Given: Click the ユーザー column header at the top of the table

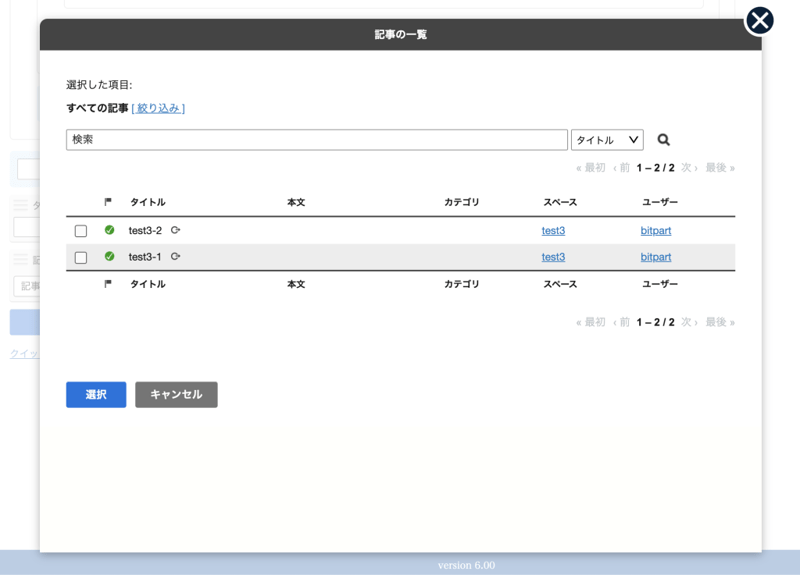Looking at the screenshot, I should point(659,203).
